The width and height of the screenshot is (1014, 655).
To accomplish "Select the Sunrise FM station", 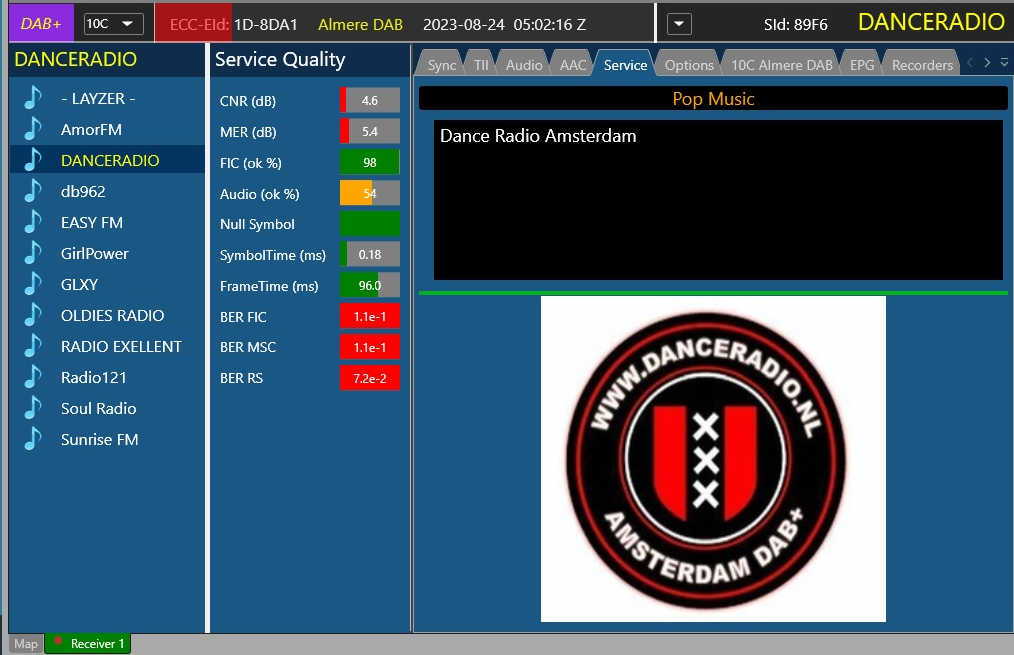I will tap(107, 440).
